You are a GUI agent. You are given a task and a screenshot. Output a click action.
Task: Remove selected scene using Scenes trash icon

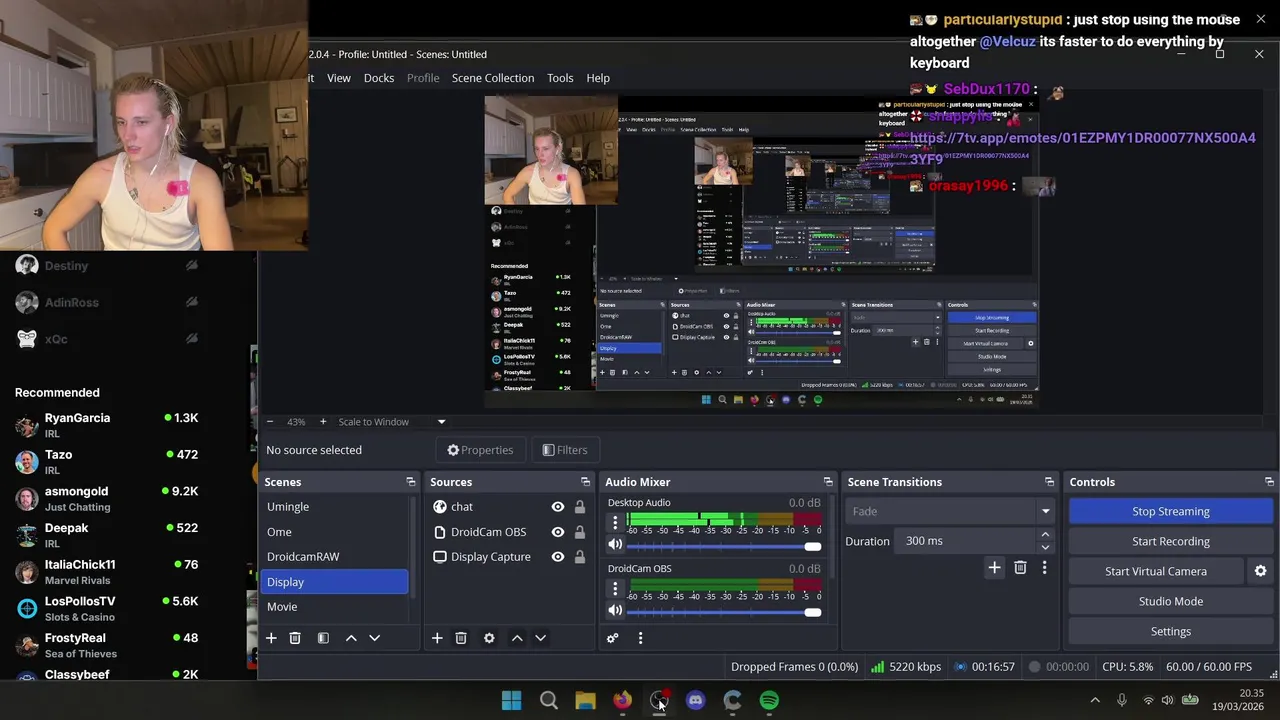[295, 638]
